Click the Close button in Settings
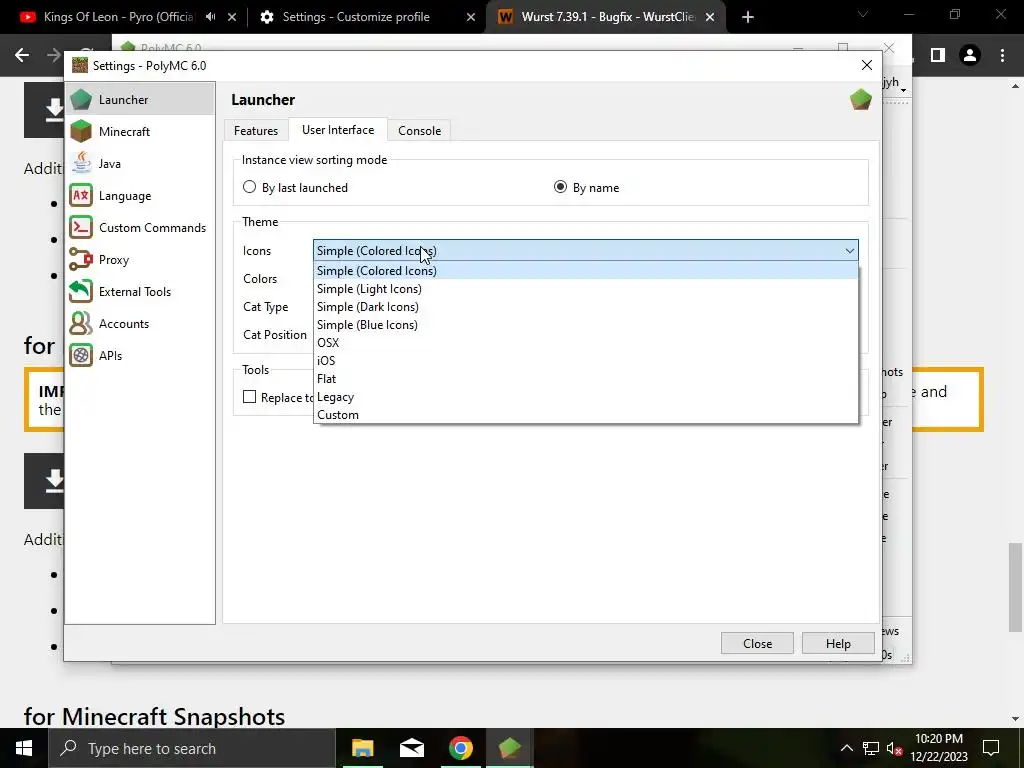The image size is (1024, 768). 758,643
